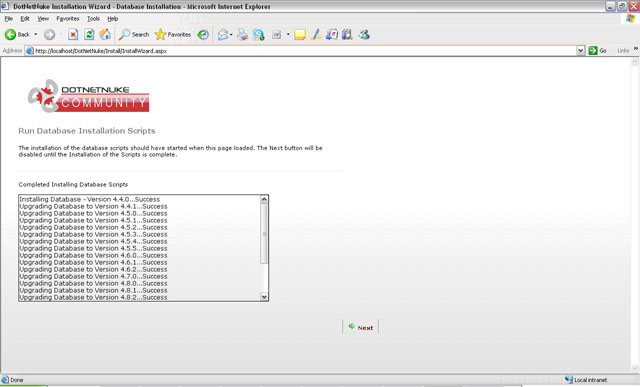Click the IE page icon in title bar
Screen dimensions: 640x387
(5, 7)
